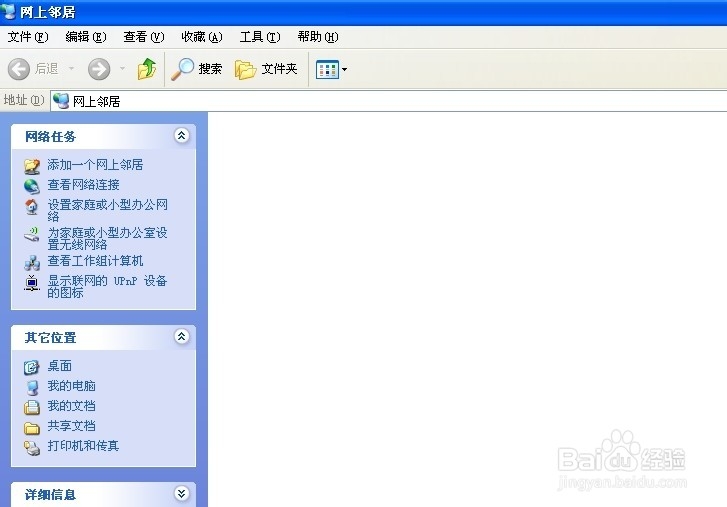
Task: Open the Back history dropdown arrow
Action: point(71,69)
